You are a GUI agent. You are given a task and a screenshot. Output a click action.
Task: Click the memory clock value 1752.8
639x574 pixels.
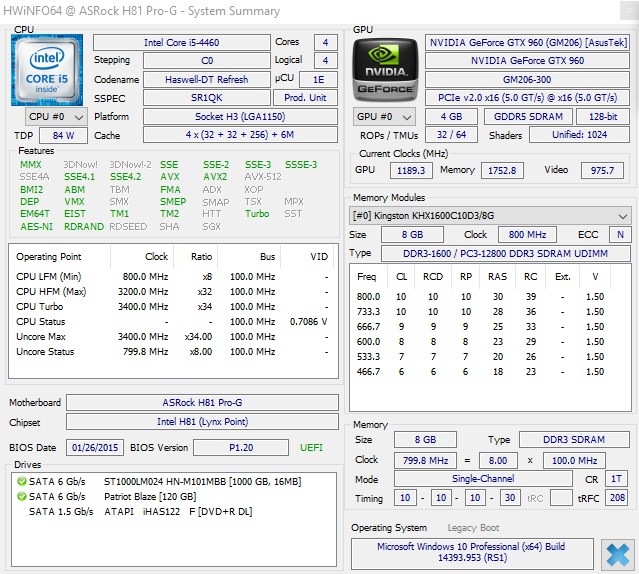tap(502, 170)
